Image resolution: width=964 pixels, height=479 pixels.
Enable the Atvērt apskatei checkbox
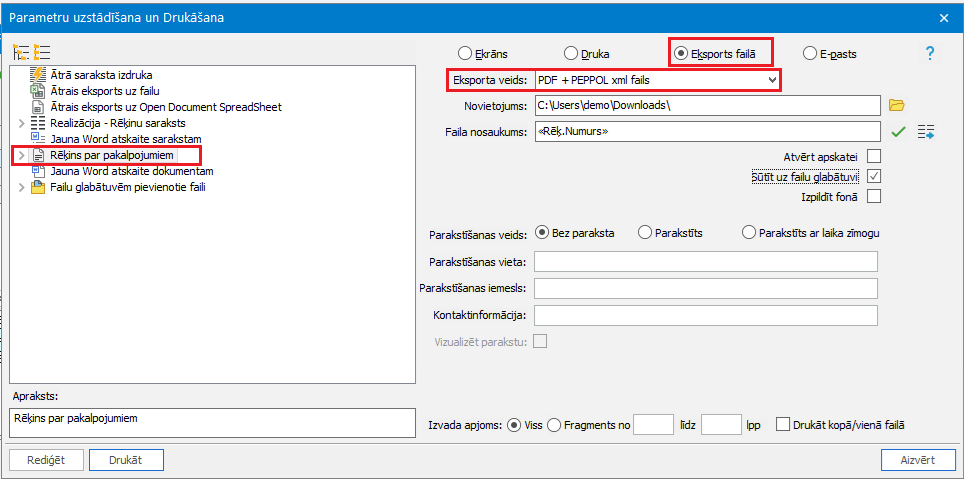874,156
